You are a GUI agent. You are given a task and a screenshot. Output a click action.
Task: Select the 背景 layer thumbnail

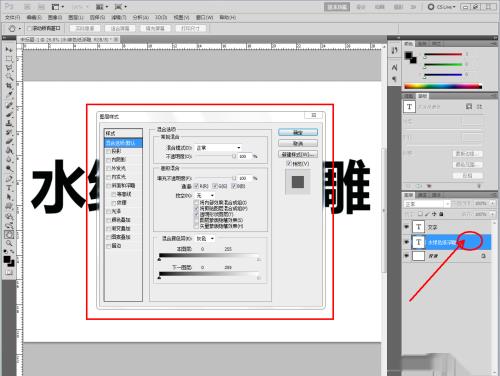click(418, 256)
